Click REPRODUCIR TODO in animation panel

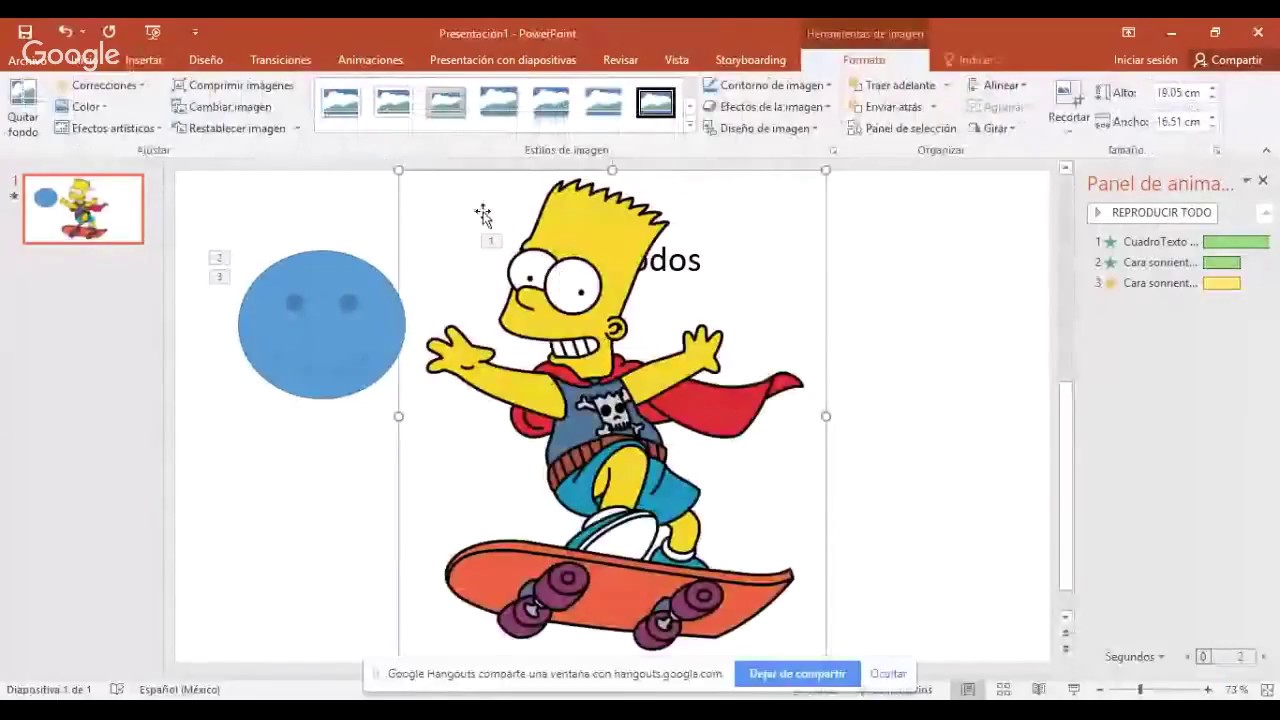(1152, 212)
